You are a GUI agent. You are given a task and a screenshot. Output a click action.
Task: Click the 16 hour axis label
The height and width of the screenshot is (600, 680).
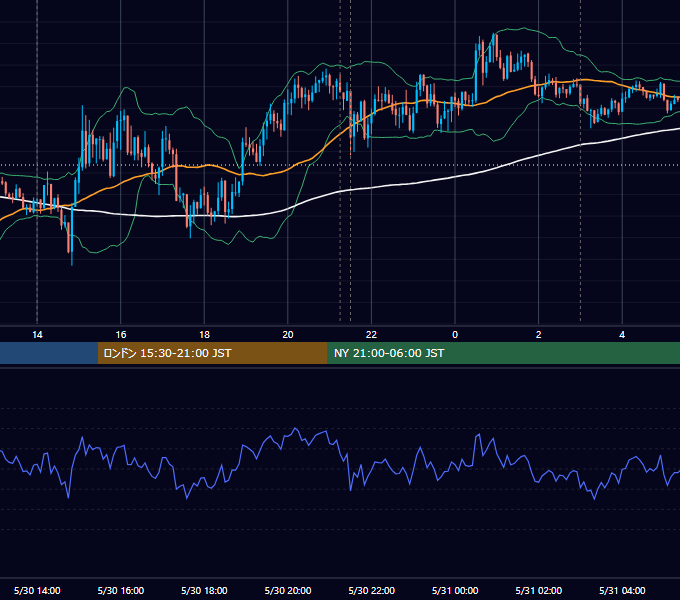coord(121,335)
